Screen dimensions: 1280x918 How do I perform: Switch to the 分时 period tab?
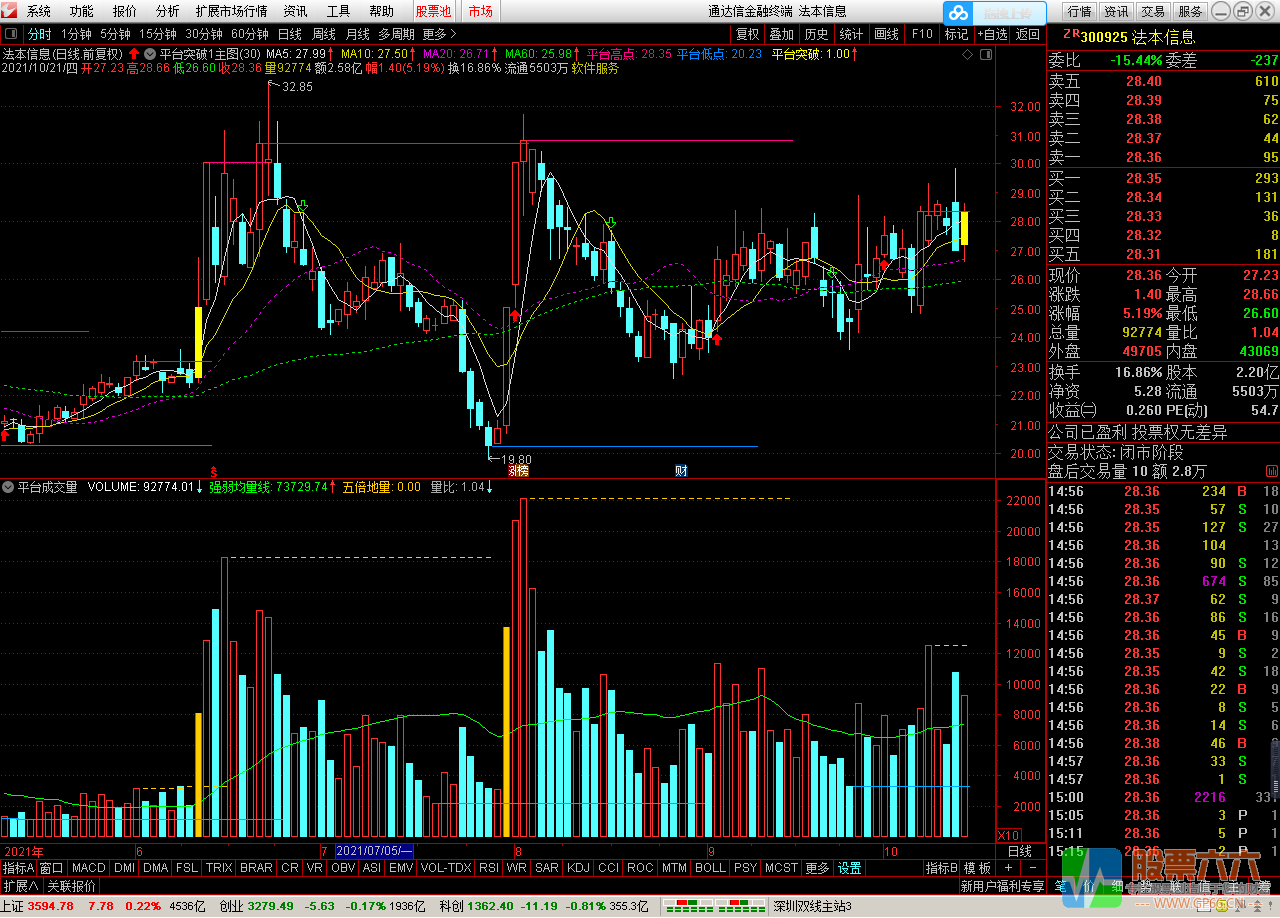coord(39,34)
